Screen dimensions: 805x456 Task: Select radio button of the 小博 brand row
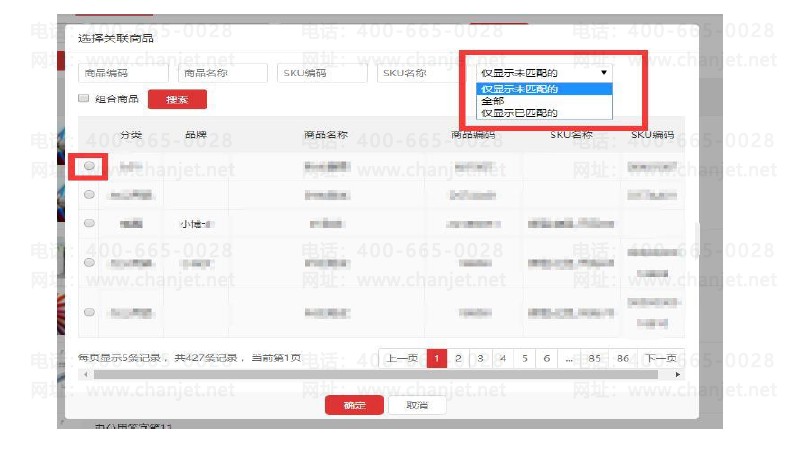[x=89, y=223]
